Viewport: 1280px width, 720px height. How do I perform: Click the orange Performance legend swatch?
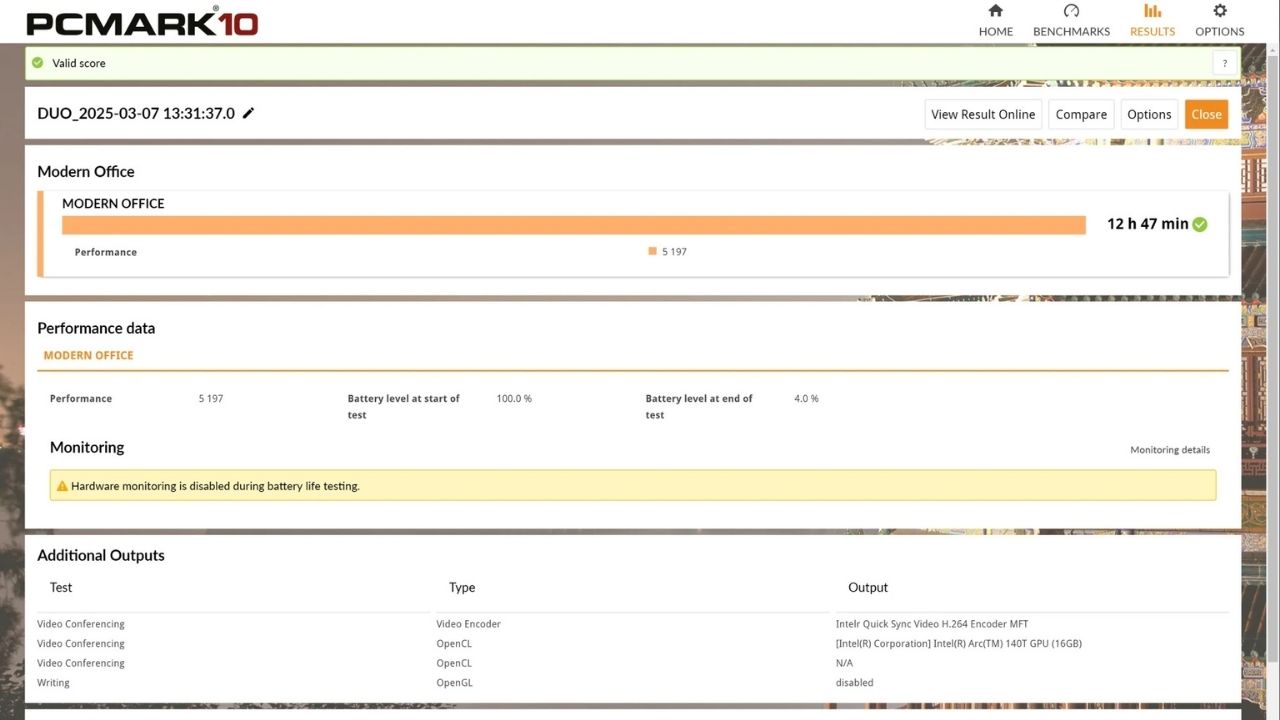click(652, 252)
